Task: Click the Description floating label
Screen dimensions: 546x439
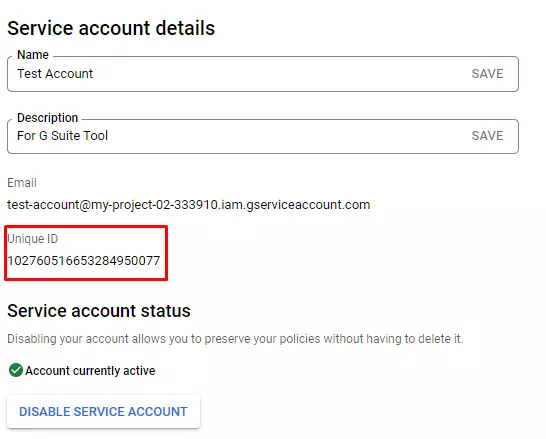Action: pyautogui.click(x=47, y=118)
